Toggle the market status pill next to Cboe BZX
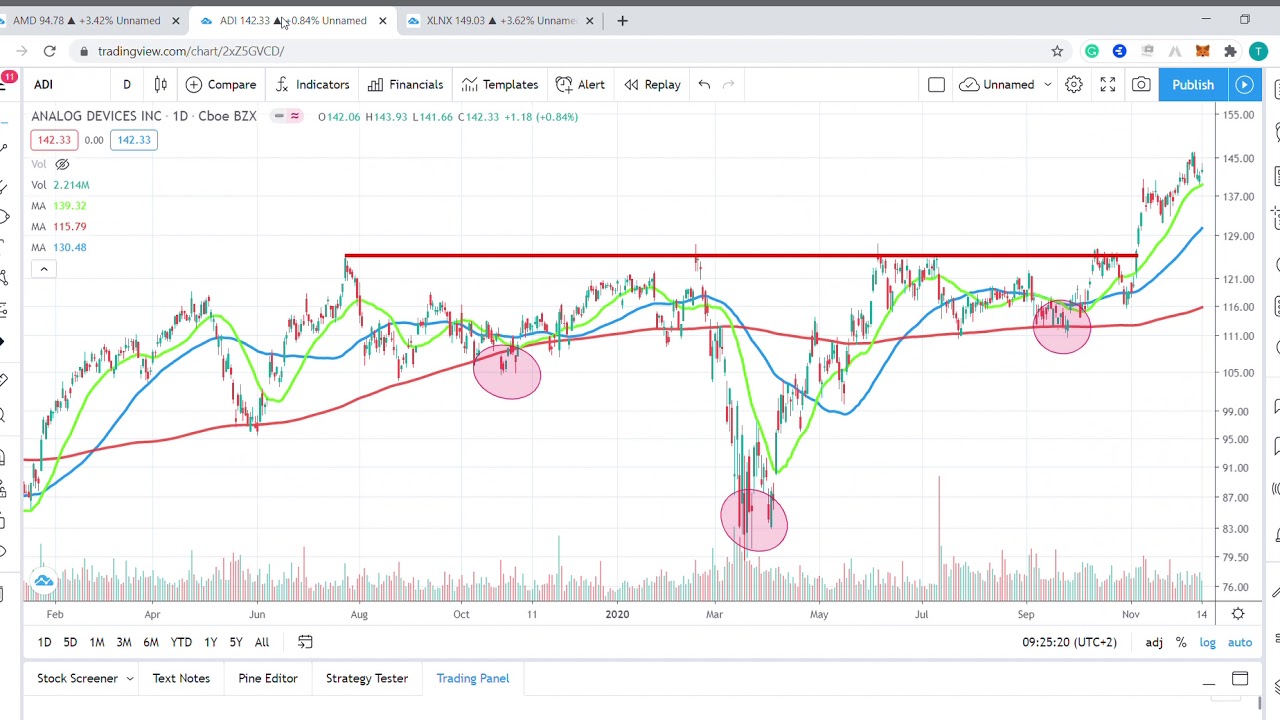Image resolution: width=1280 pixels, height=720 pixels. pos(287,117)
